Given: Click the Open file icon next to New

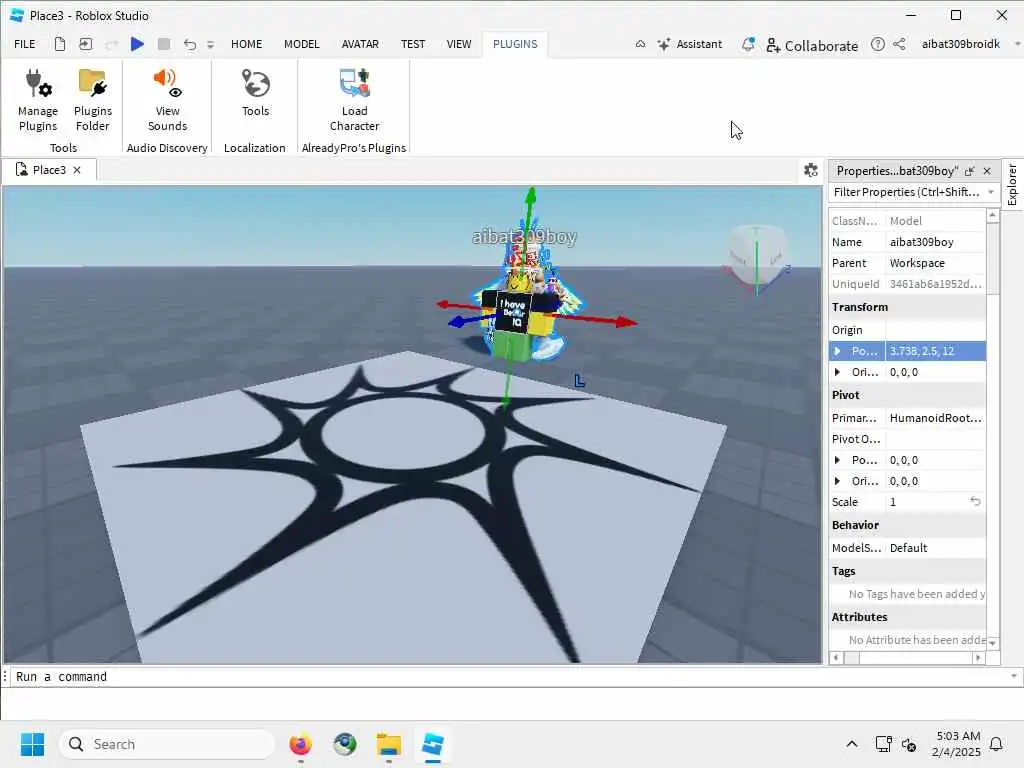Looking at the screenshot, I should coord(86,44).
